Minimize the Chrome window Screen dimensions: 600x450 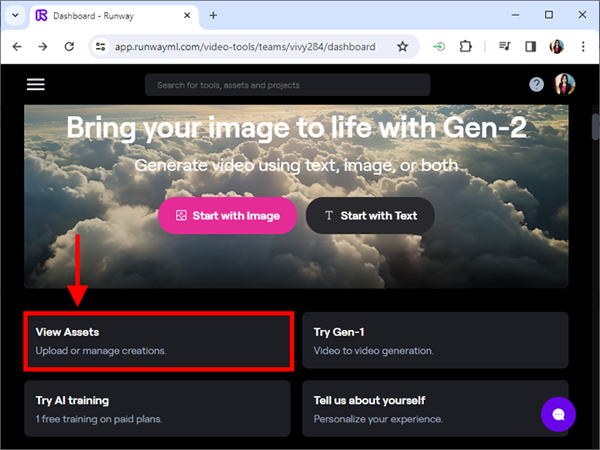coord(515,15)
